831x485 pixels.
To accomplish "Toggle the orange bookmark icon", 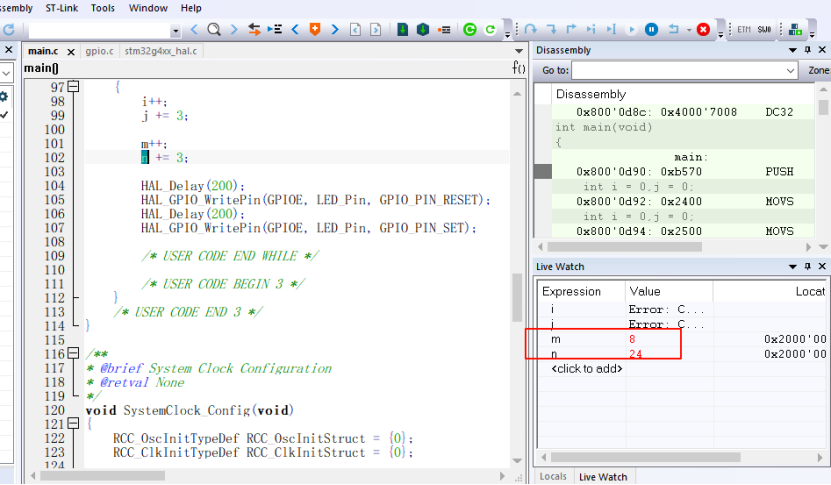I will coord(315,30).
